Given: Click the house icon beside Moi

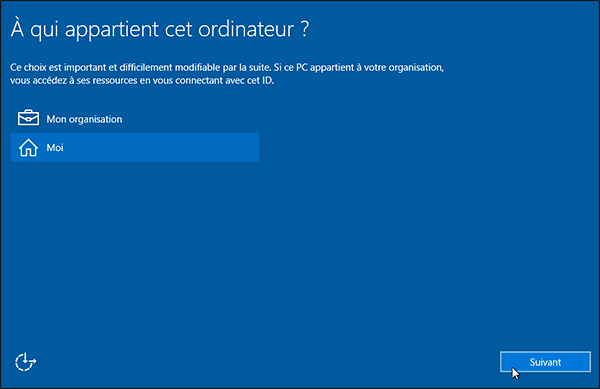Looking at the screenshot, I should click(28, 148).
